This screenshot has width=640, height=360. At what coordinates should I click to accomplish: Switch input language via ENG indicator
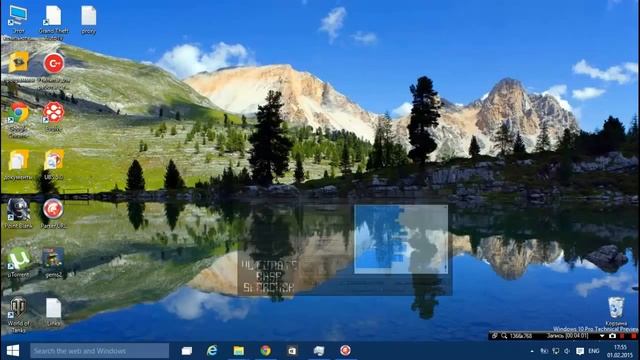(x=594, y=351)
